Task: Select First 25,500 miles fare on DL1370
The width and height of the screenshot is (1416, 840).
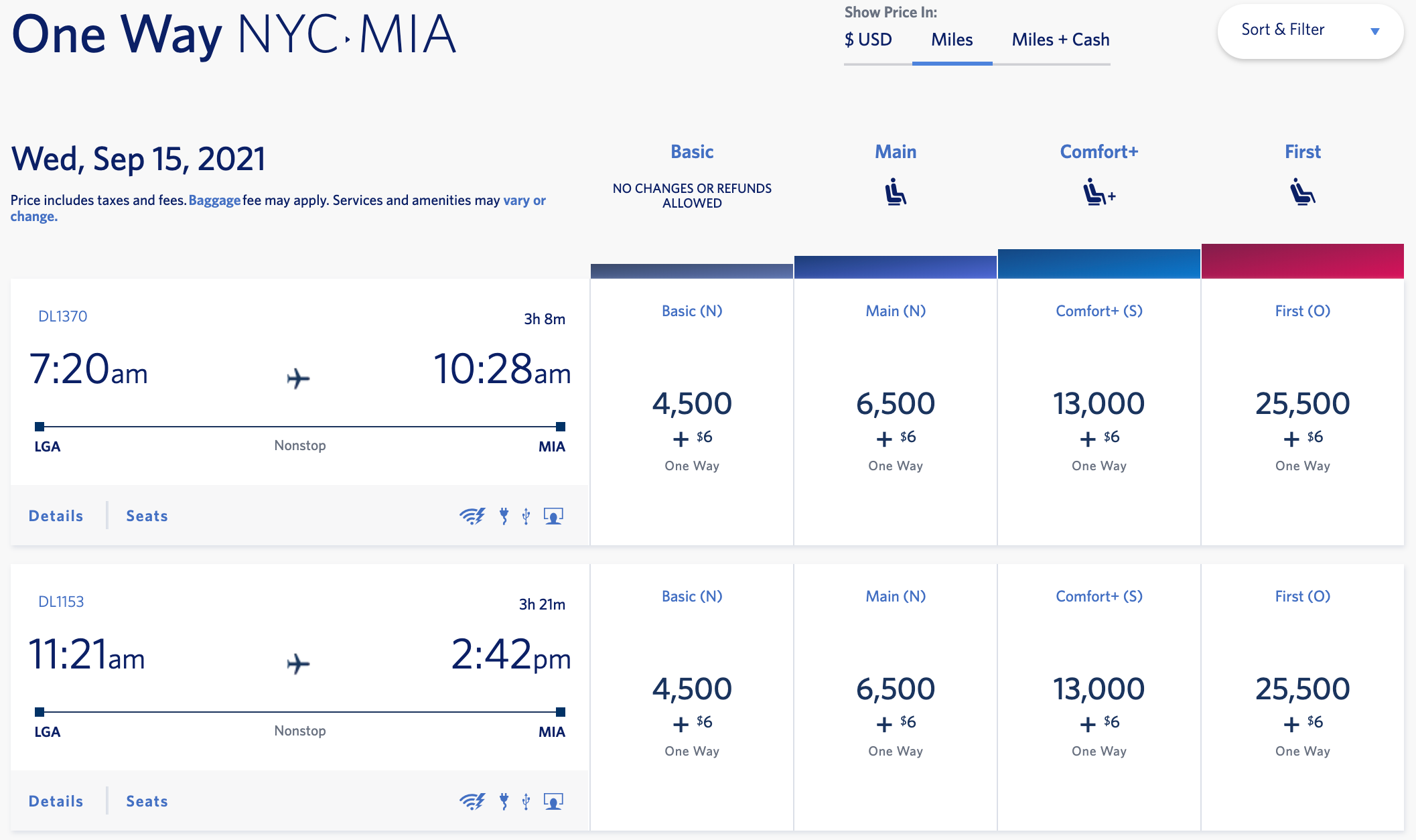Action: (x=1303, y=412)
